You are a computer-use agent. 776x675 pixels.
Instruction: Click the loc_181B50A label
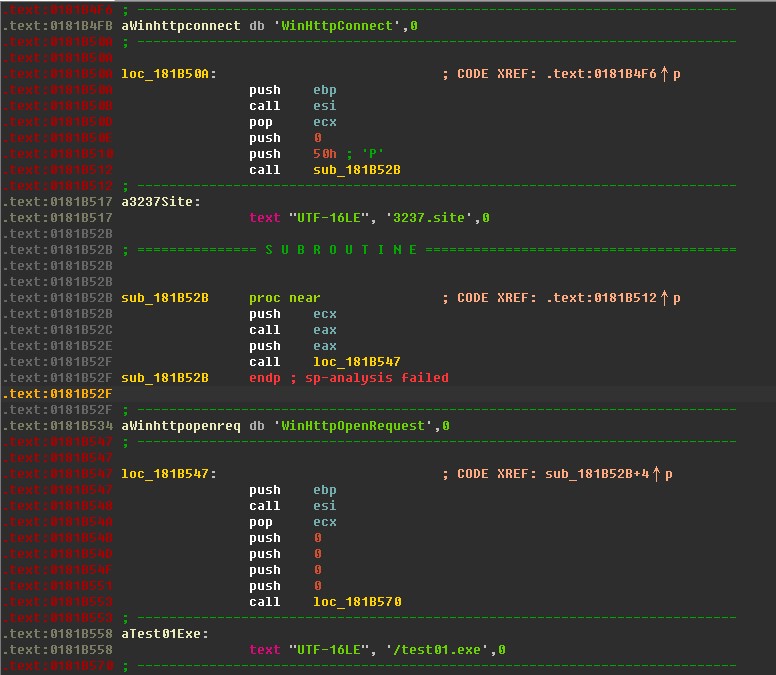168,74
